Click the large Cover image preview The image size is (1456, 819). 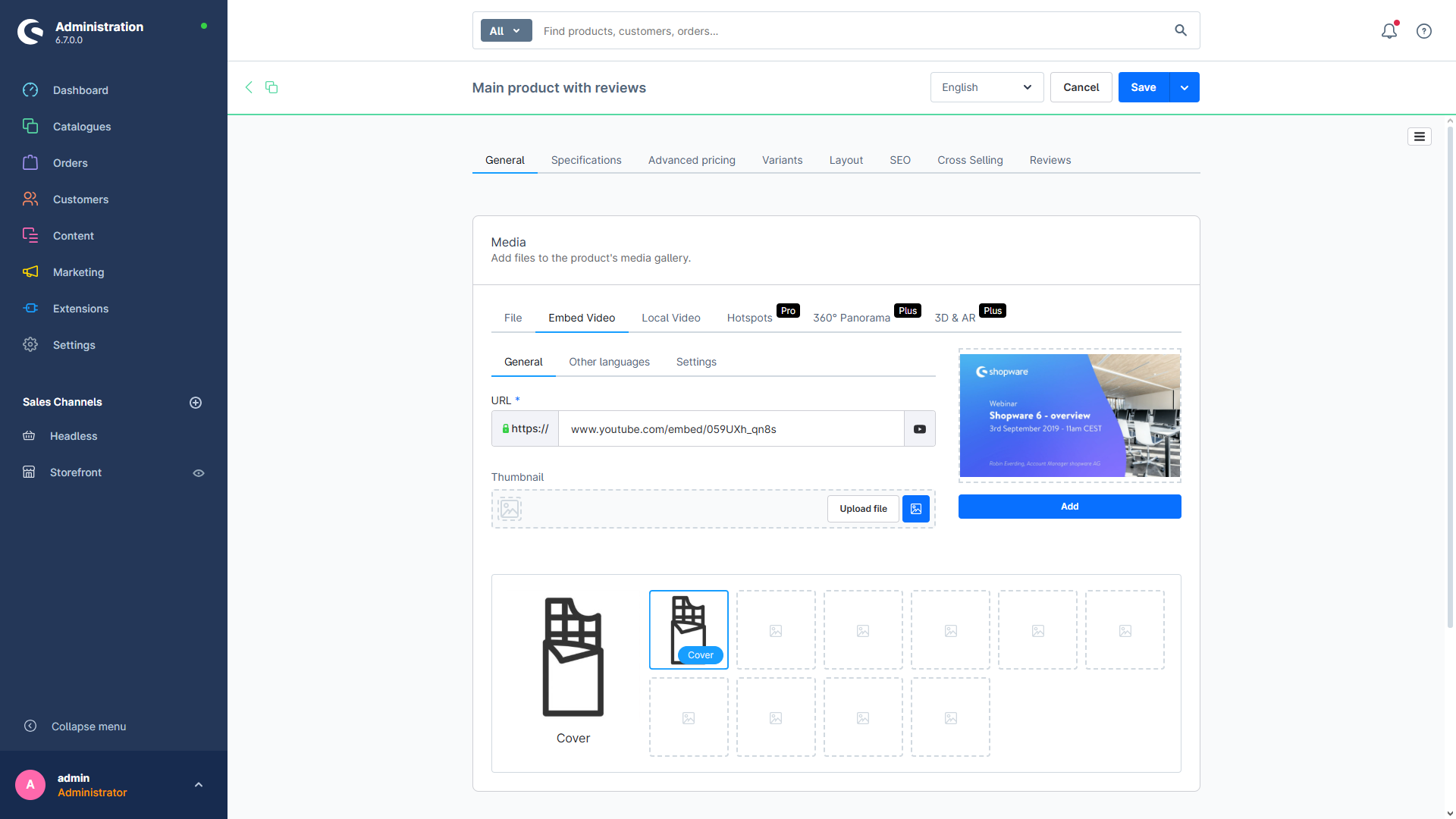pos(573,657)
